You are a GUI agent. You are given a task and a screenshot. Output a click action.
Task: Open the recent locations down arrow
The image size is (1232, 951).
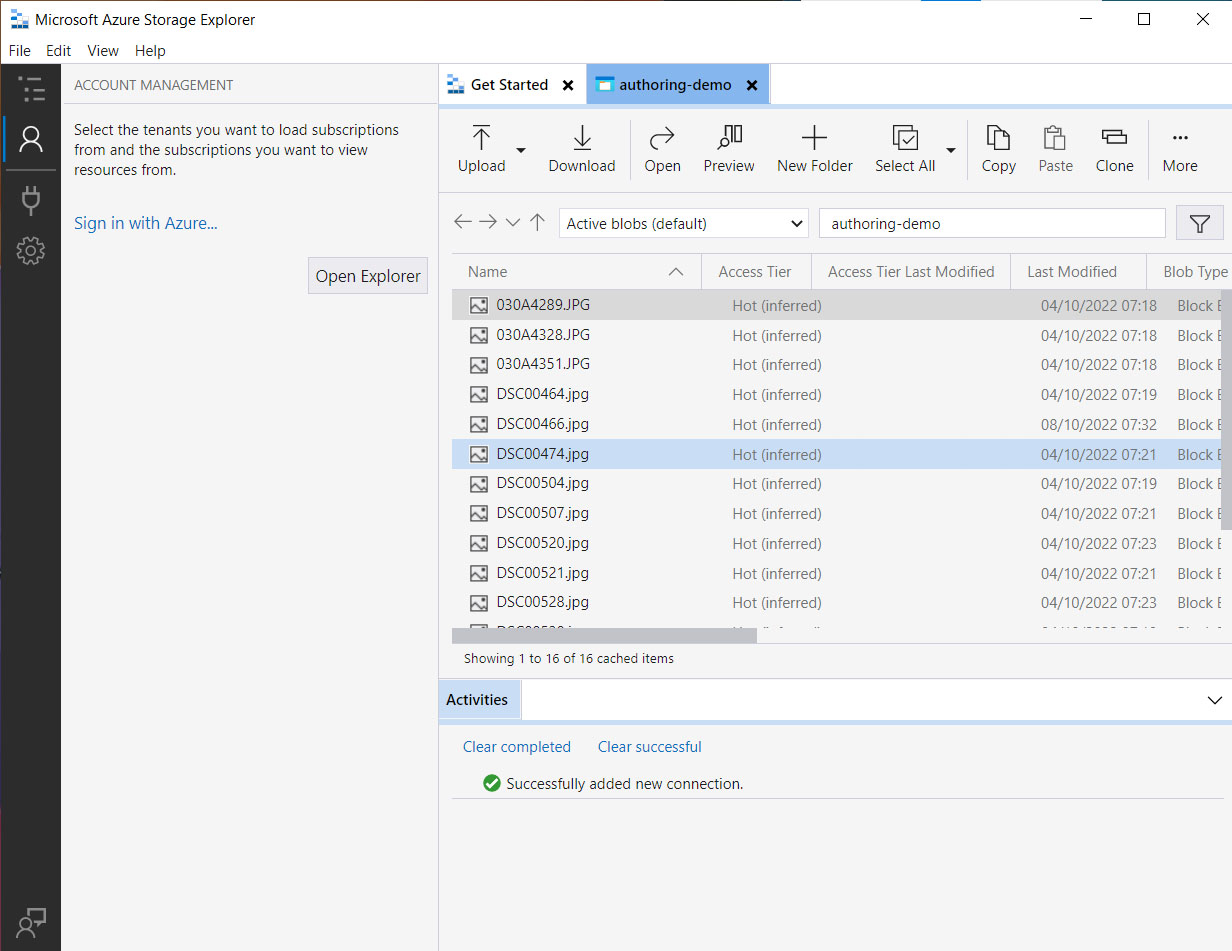(513, 222)
